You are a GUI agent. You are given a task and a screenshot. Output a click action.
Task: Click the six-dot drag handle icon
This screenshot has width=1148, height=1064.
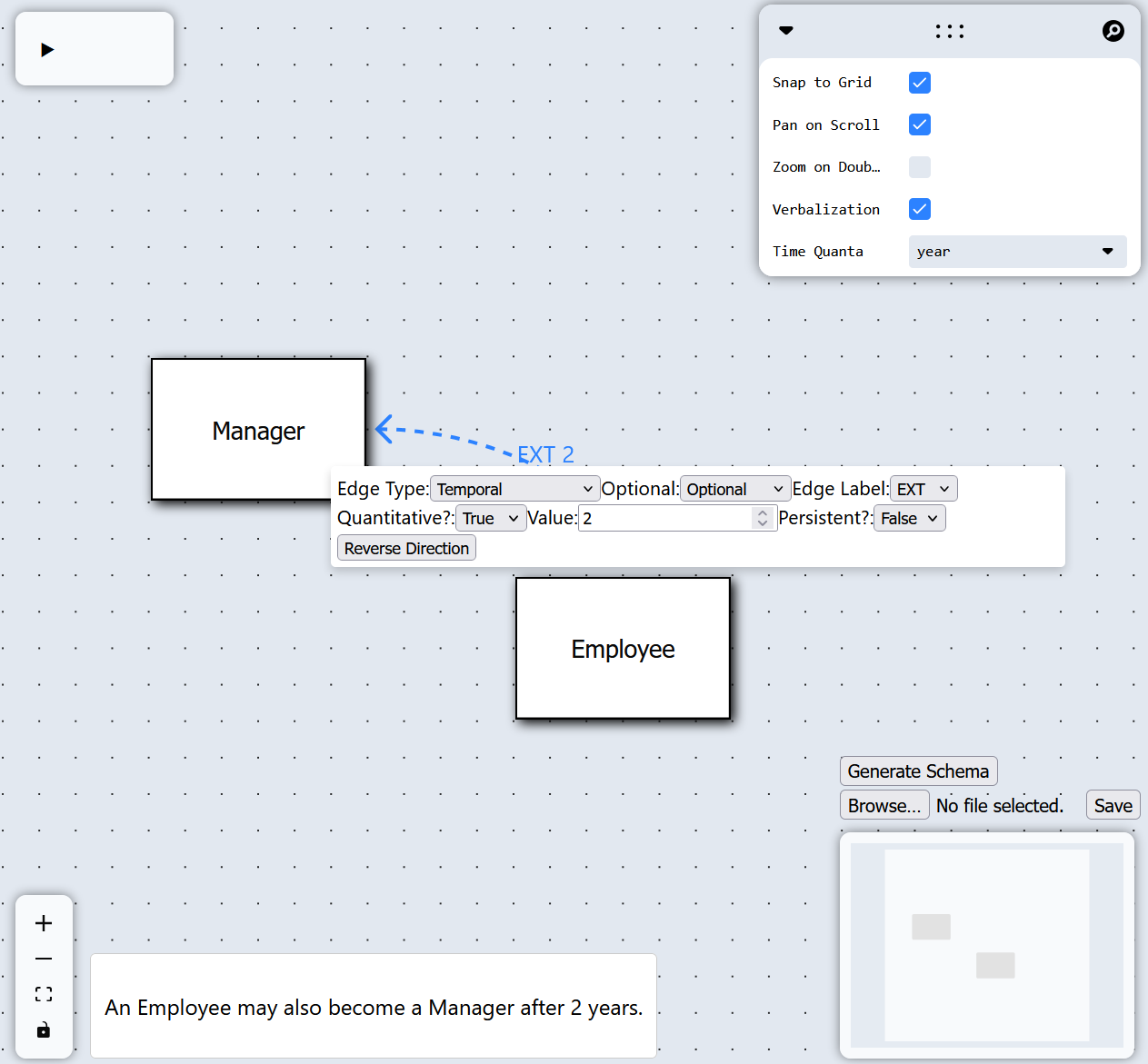[x=949, y=32]
